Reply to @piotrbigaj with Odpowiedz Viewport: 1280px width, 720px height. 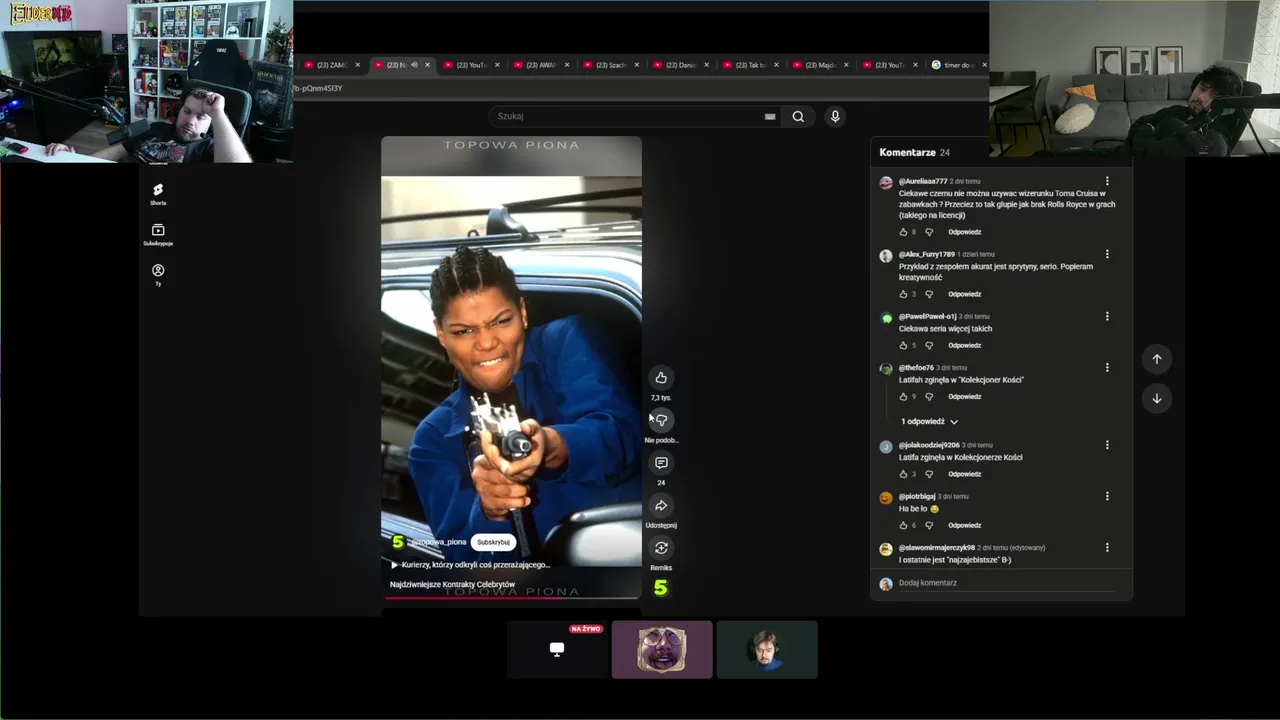point(964,525)
